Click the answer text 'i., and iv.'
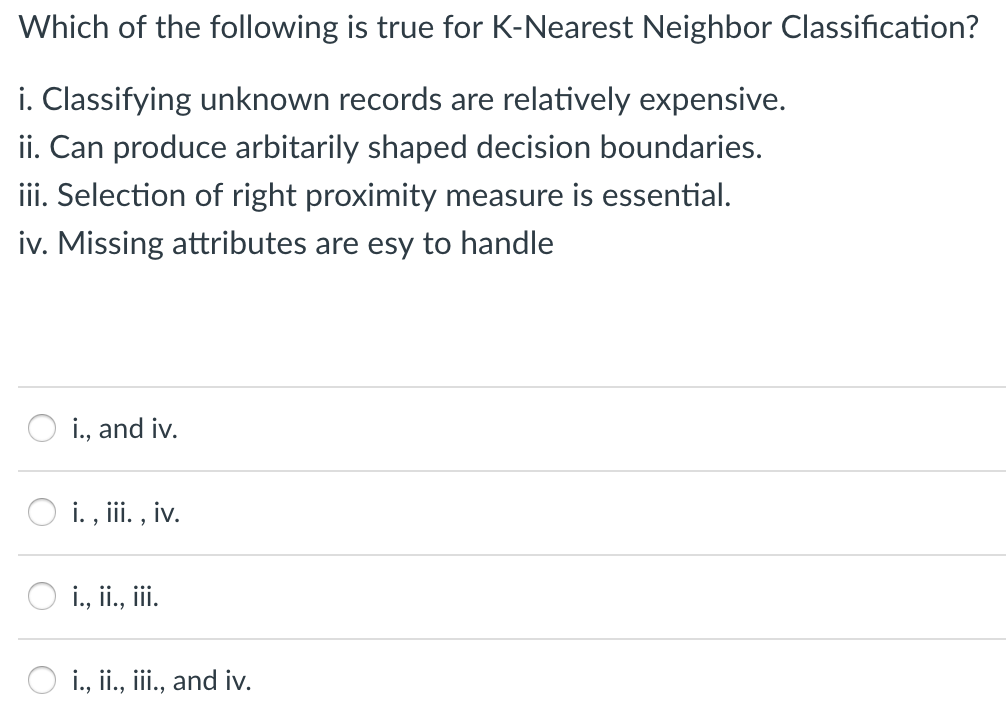This screenshot has width=1006, height=728. (124, 428)
